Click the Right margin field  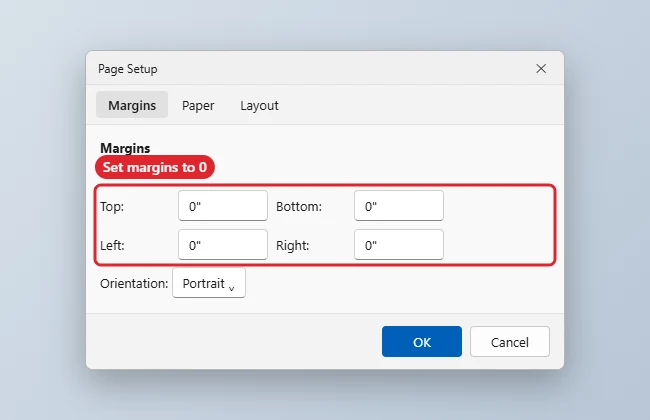tap(399, 245)
